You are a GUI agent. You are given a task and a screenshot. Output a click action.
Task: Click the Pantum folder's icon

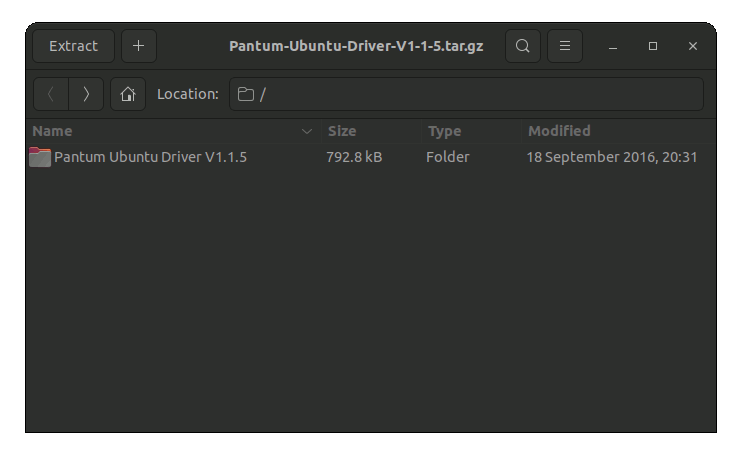pyautogui.click(x=40, y=157)
